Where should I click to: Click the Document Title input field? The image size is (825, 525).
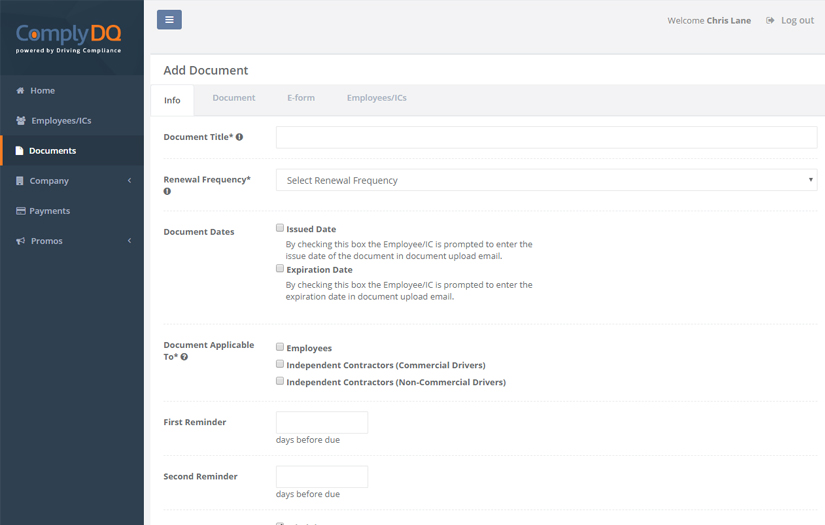pyautogui.click(x=546, y=137)
